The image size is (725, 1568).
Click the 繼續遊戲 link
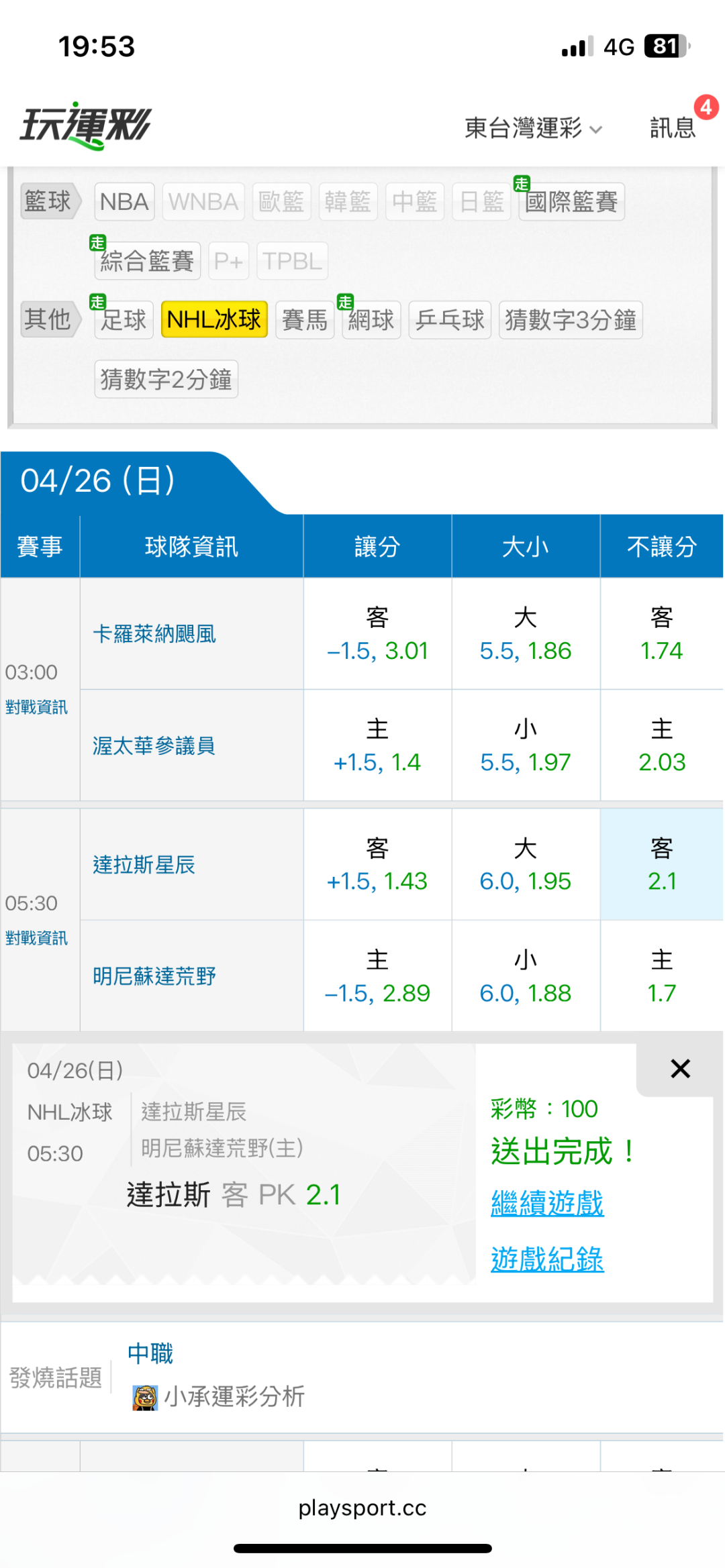tap(547, 1203)
